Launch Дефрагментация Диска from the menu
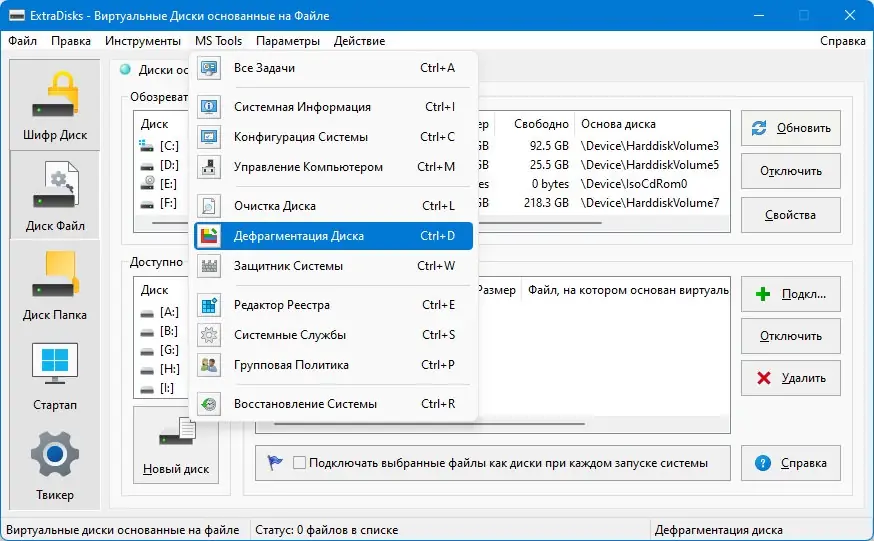The width and height of the screenshot is (874, 541). click(333, 236)
